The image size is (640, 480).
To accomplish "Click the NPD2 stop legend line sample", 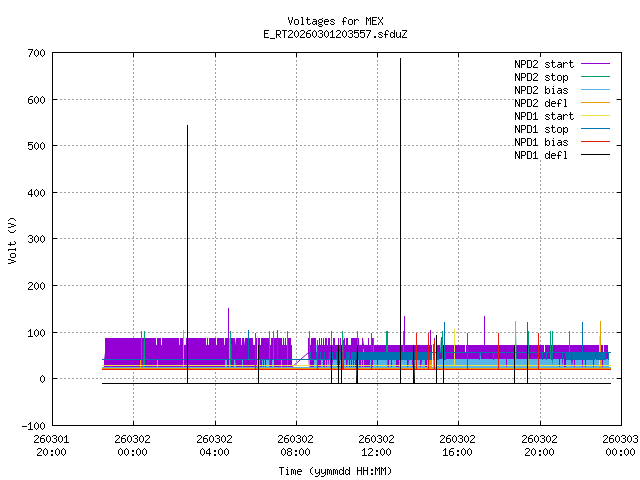I will [592, 76].
